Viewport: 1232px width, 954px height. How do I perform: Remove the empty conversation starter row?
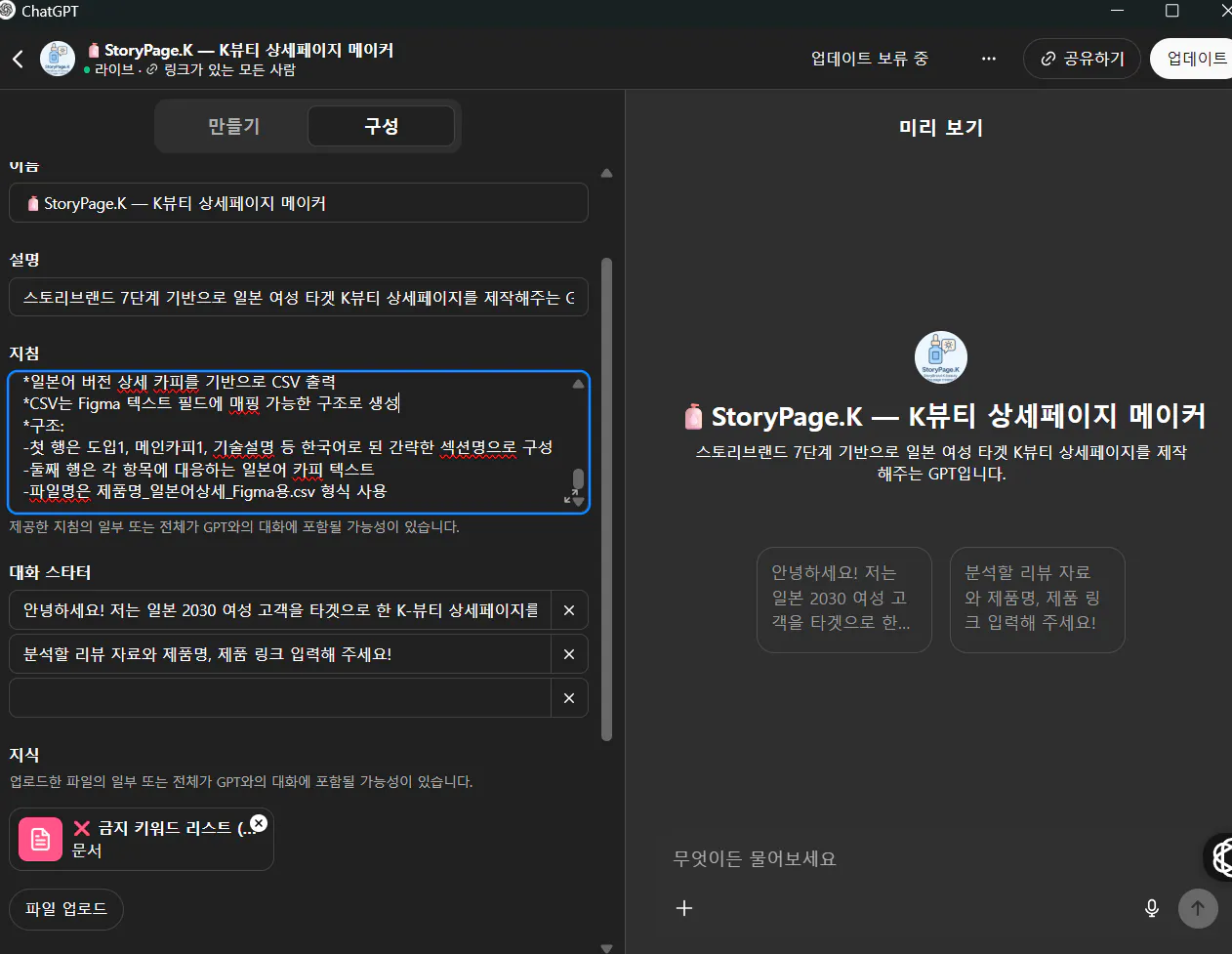[x=568, y=697]
